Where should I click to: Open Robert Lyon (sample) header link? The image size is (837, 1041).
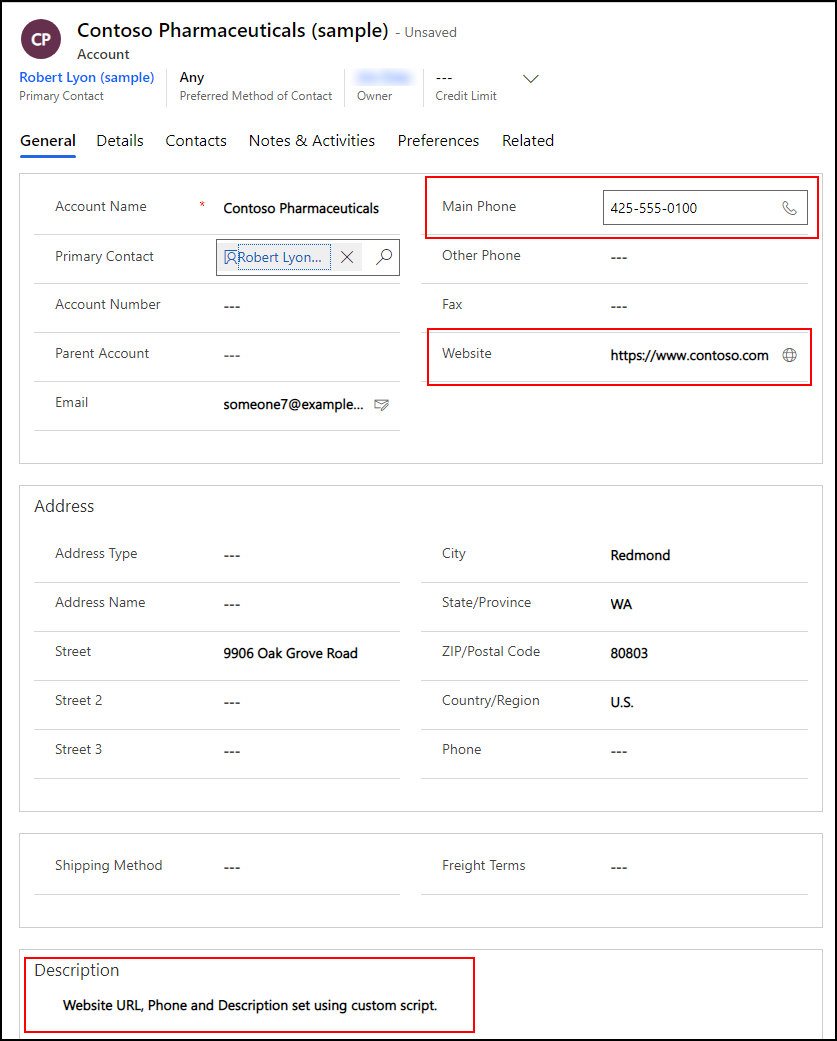point(87,77)
